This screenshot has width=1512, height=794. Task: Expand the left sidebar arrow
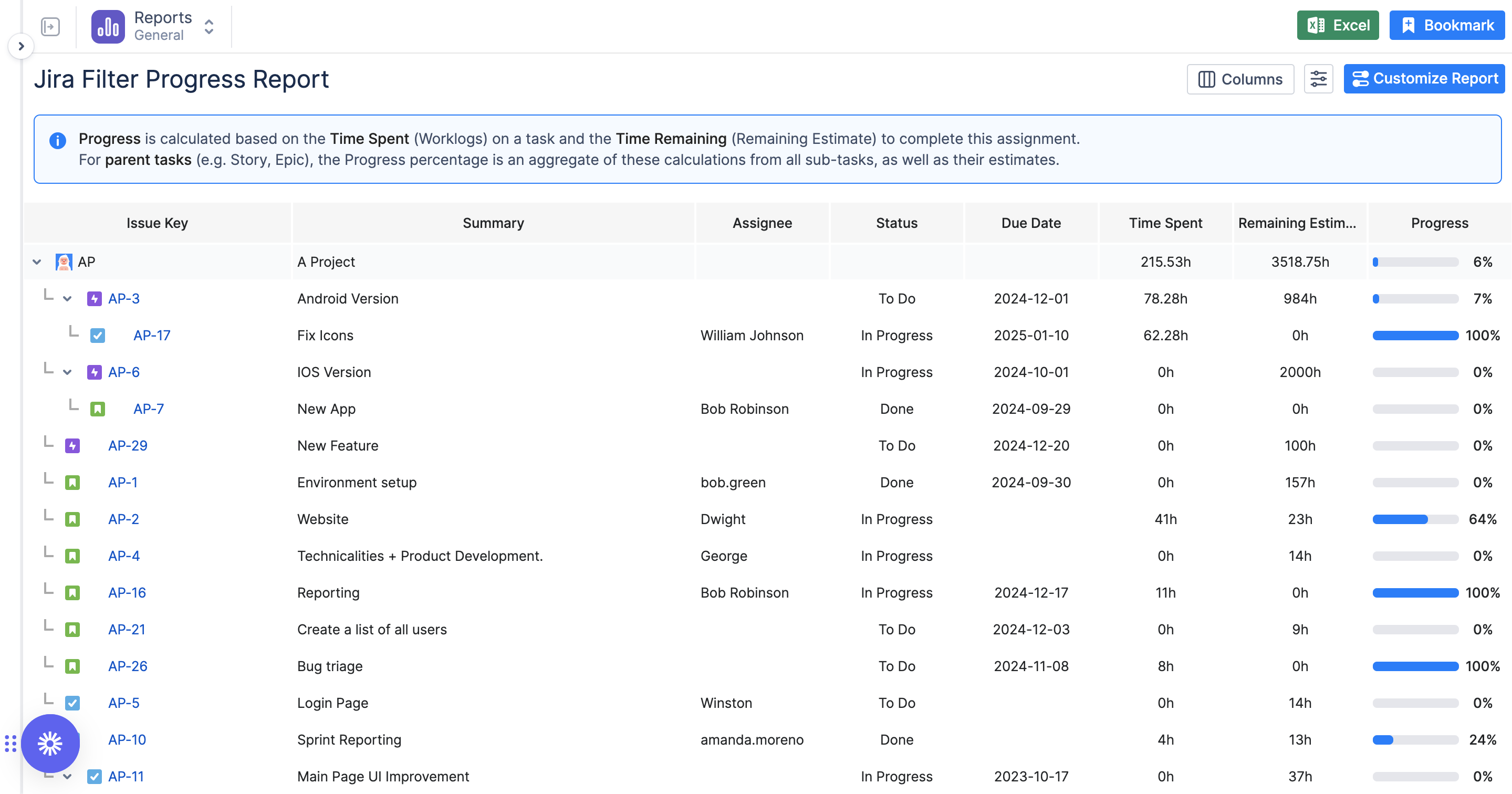coord(21,46)
